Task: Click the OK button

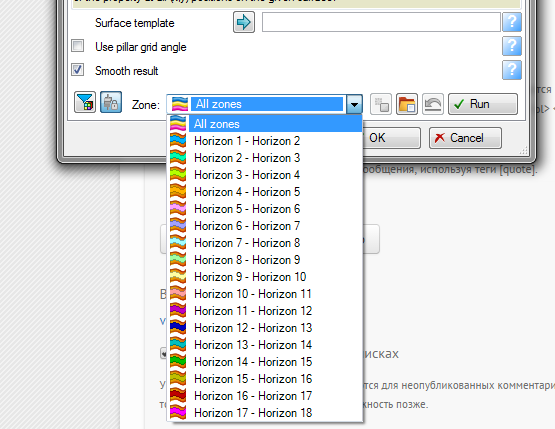Action: point(391,138)
